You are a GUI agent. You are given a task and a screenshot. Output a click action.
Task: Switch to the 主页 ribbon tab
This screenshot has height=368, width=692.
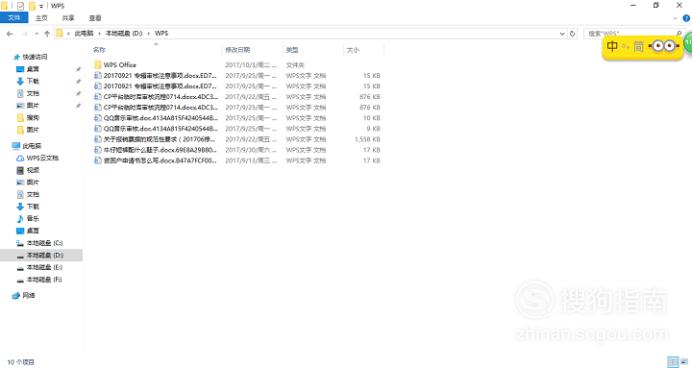41,18
